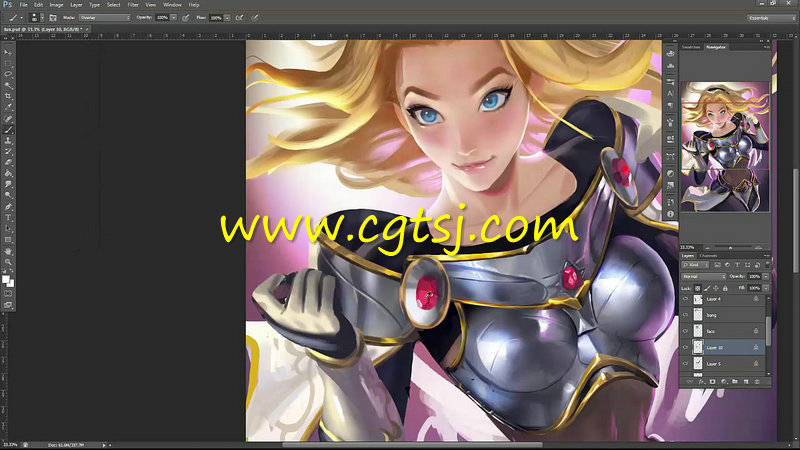The width and height of the screenshot is (800, 450).
Task: Select the Dodge tool
Action: point(8,195)
